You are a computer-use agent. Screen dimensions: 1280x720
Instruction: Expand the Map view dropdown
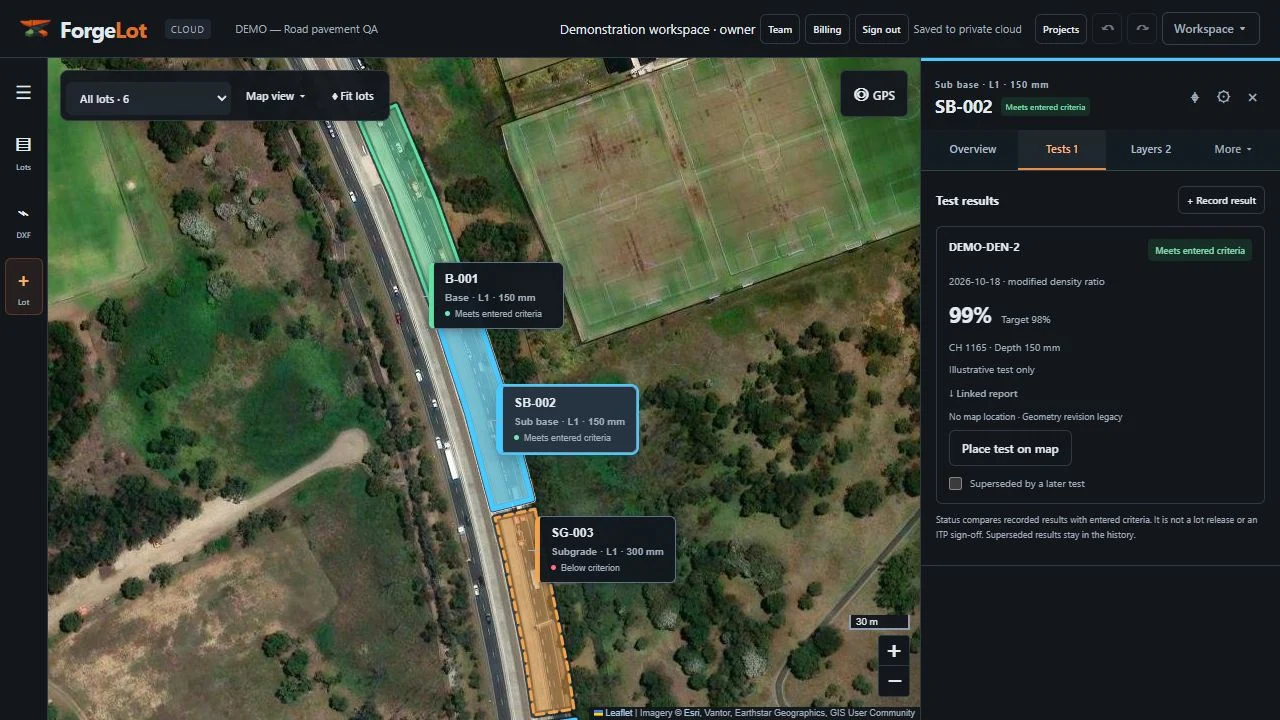click(x=275, y=96)
